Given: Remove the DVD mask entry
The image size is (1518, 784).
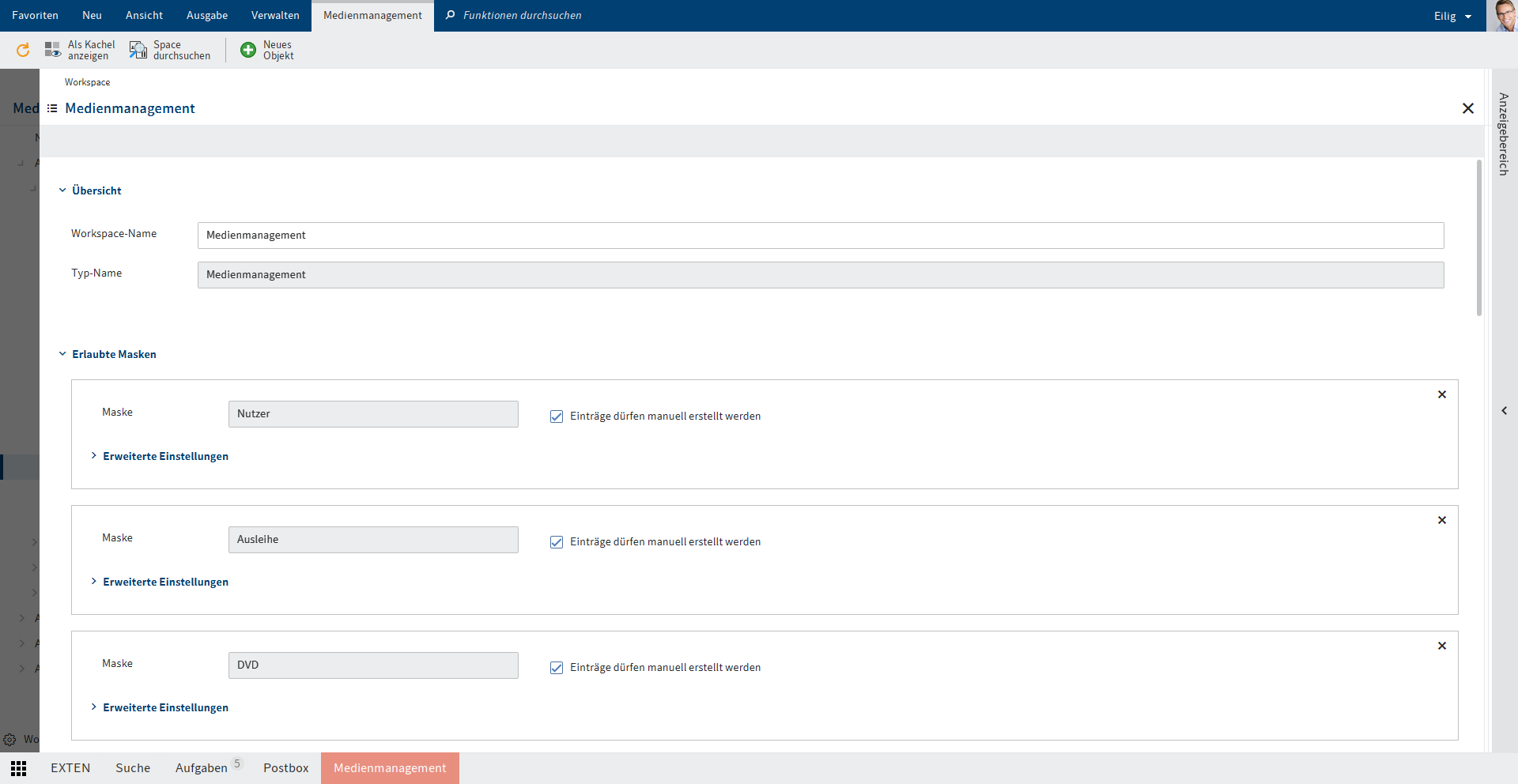Looking at the screenshot, I should tap(1442, 646).
